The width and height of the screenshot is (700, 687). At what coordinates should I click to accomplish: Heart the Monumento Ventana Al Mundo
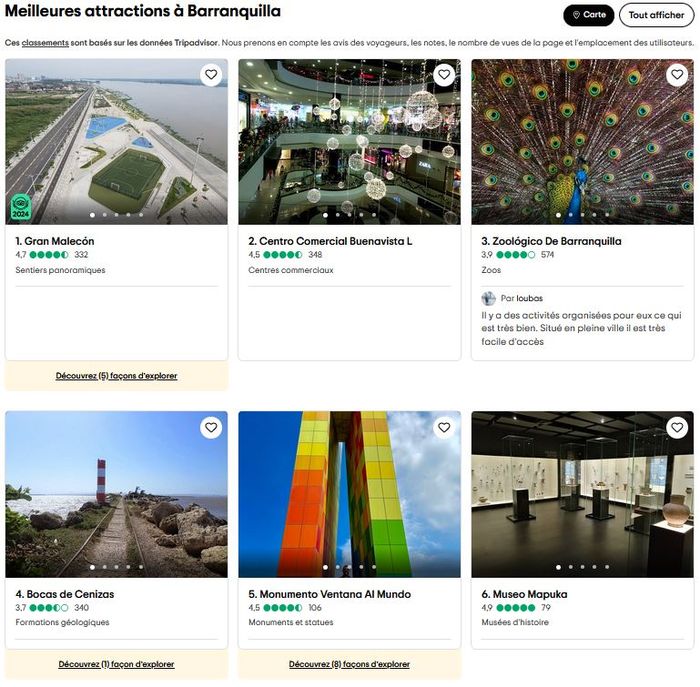[x=444, y=428]
